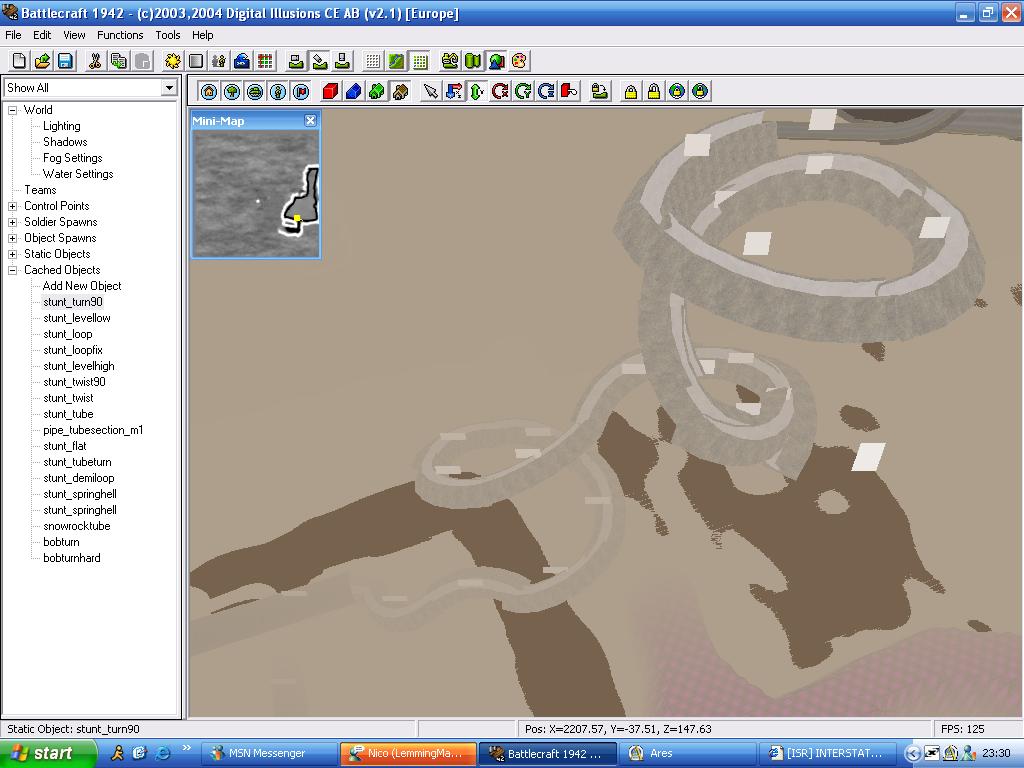Screen dimensions: 1024x768
Task: Open a map with the folder icon
Action: point(42,61)
